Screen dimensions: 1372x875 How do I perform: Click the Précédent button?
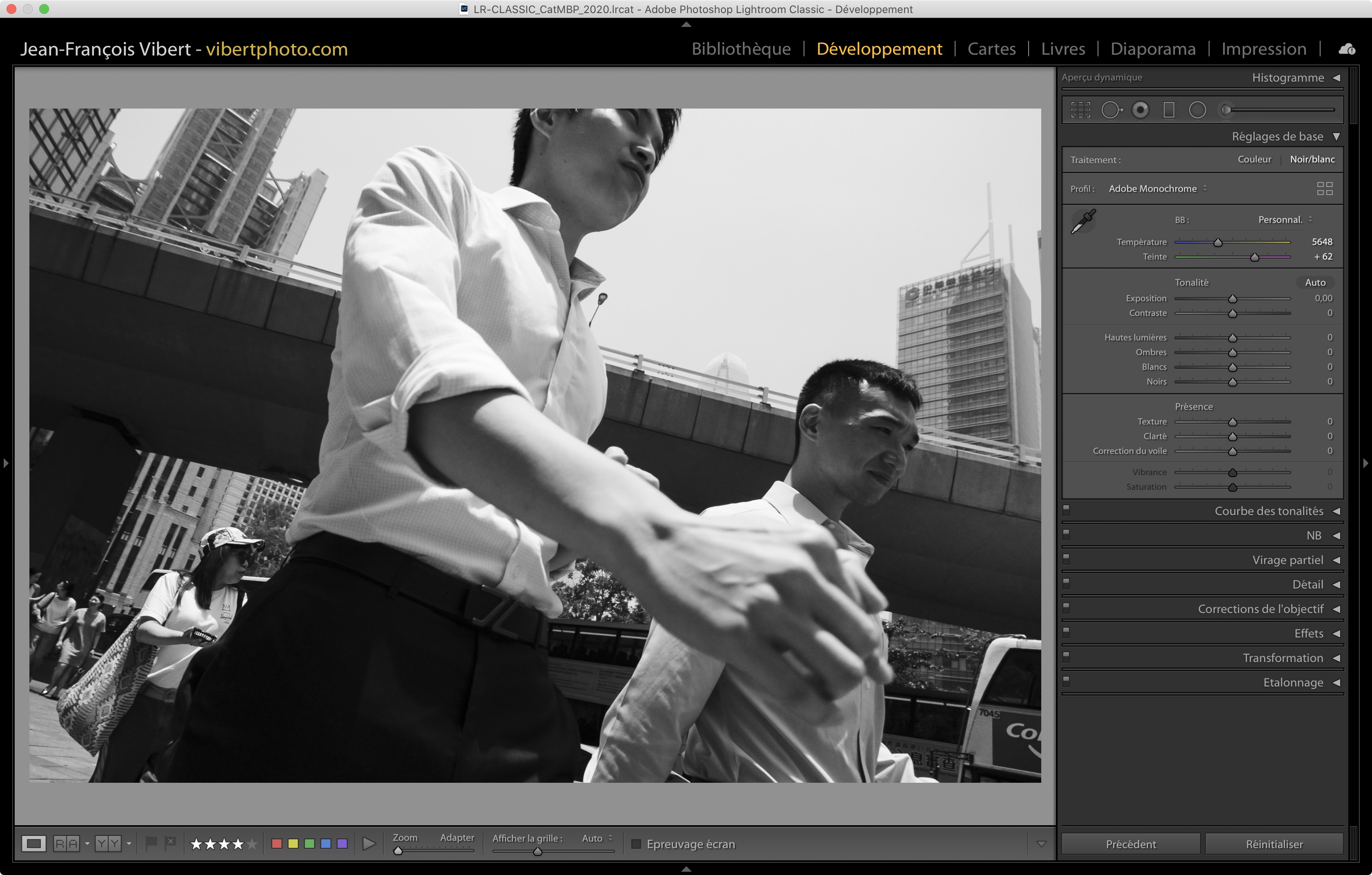pyautogui.click(x=1130, y=844)
